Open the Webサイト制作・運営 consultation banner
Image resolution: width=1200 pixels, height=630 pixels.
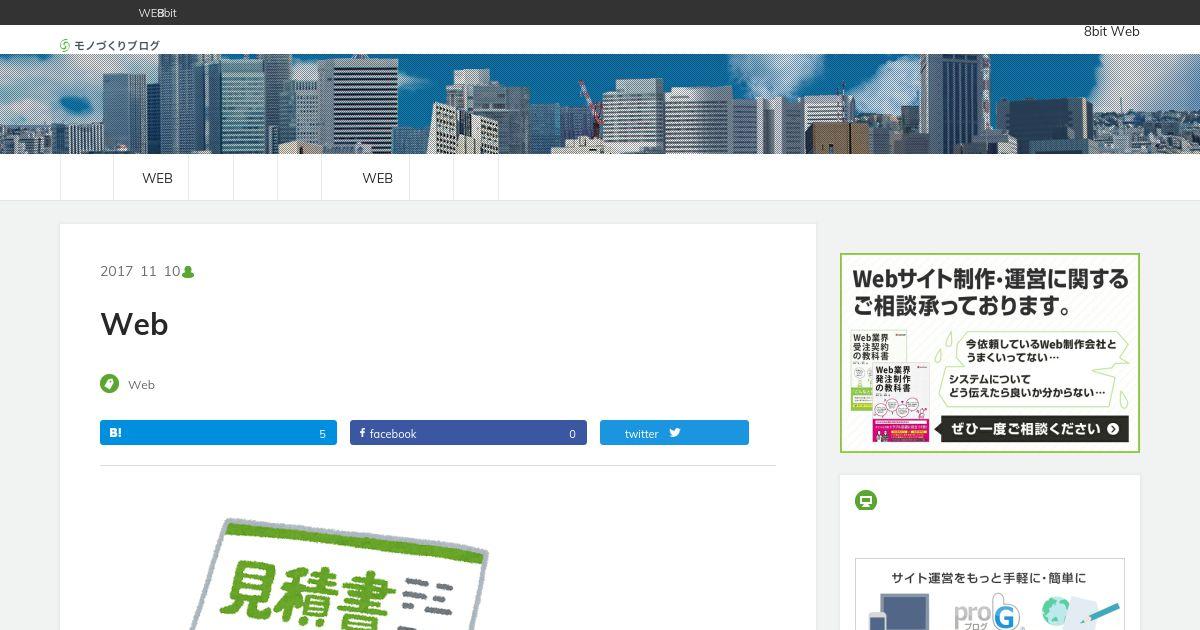click(990, 353)
